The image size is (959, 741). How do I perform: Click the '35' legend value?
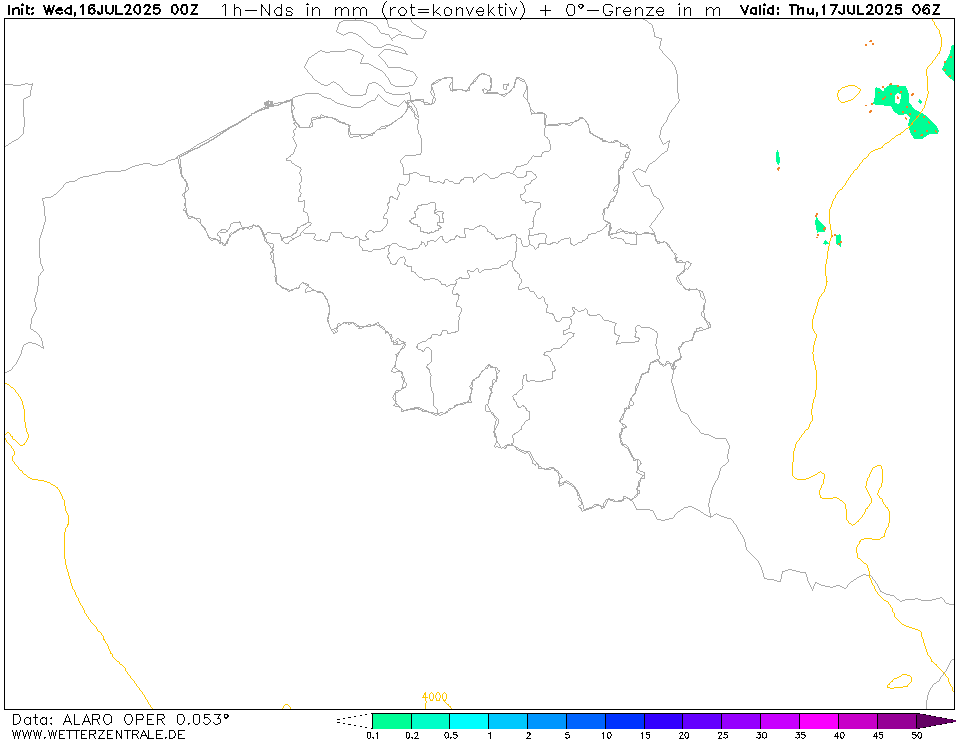click(x=800, y=735)
